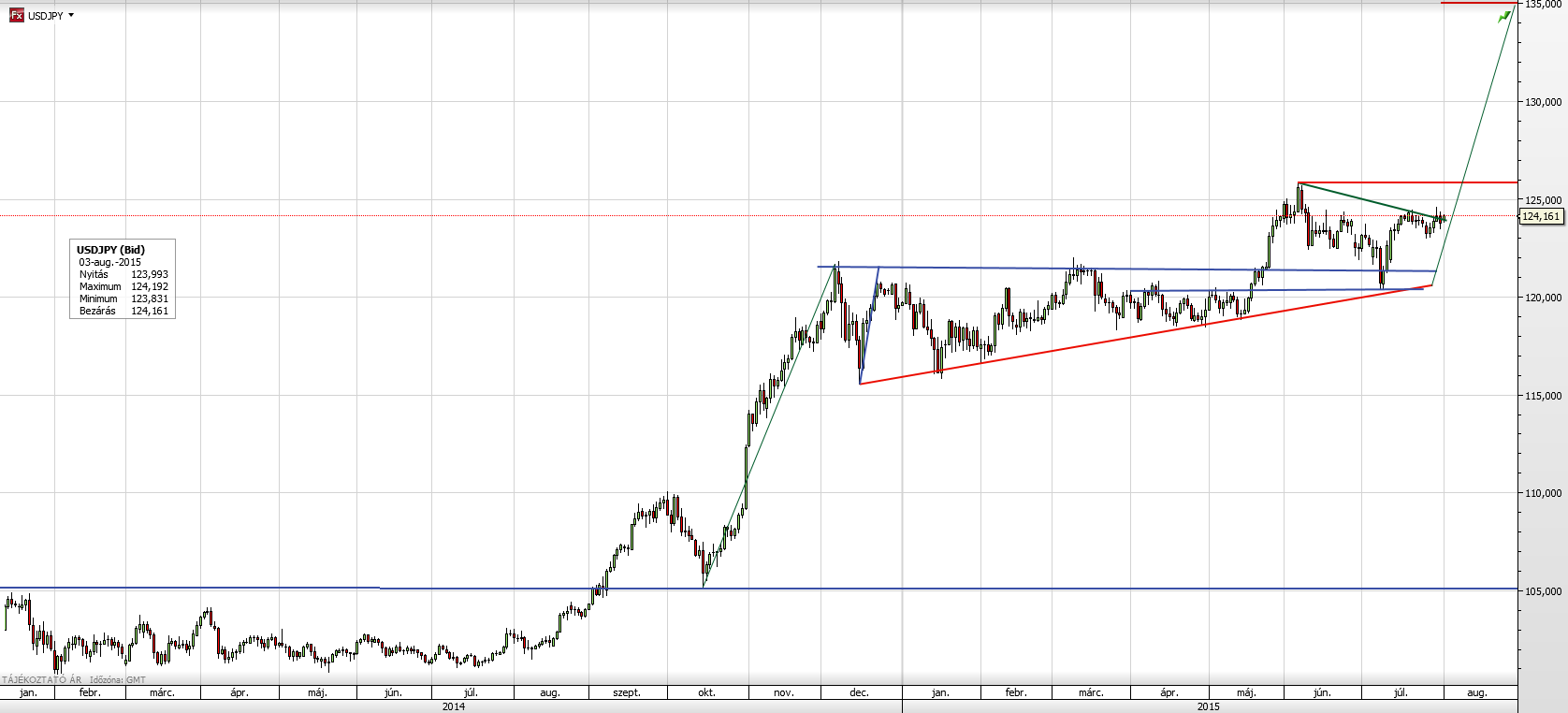Click the okt. month label on time axis
The image size is (1568, 713).
tap(706, 692)
